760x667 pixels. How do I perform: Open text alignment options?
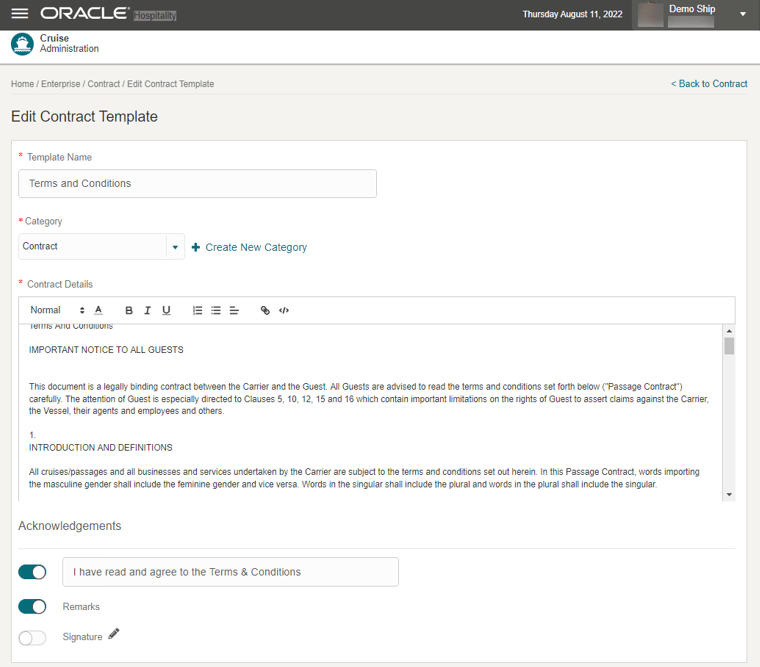[234, 310]
